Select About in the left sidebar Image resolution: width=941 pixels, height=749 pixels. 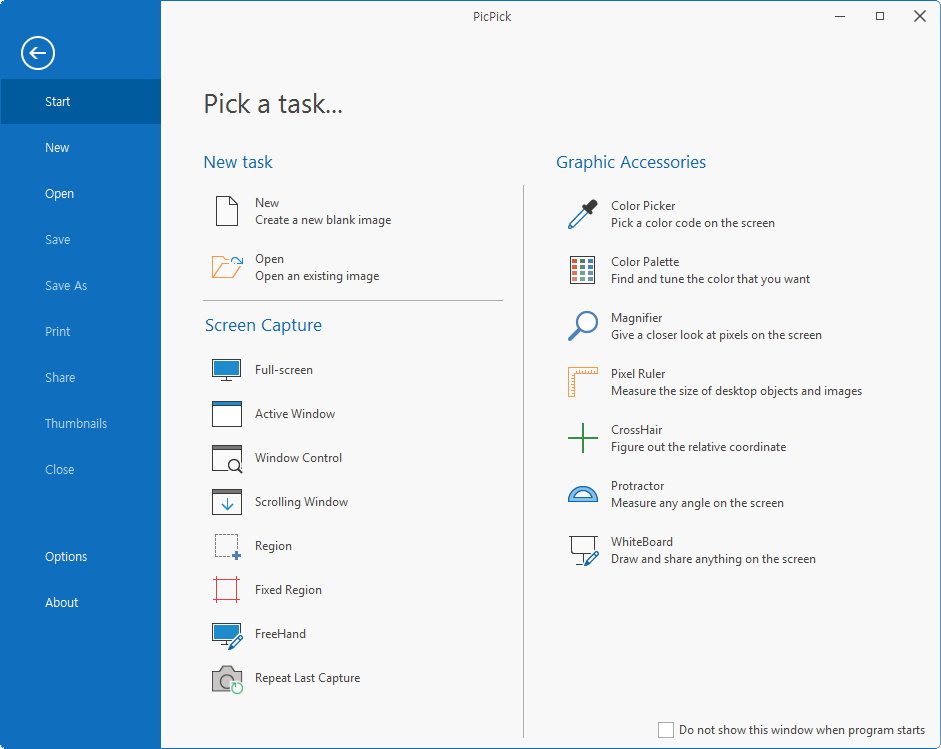[62, 603]
